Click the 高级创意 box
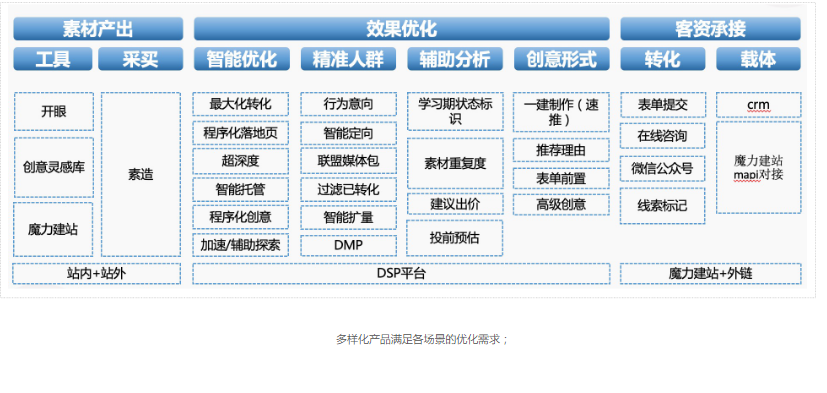Screen dimensions: 827x393 pos(561,204)
